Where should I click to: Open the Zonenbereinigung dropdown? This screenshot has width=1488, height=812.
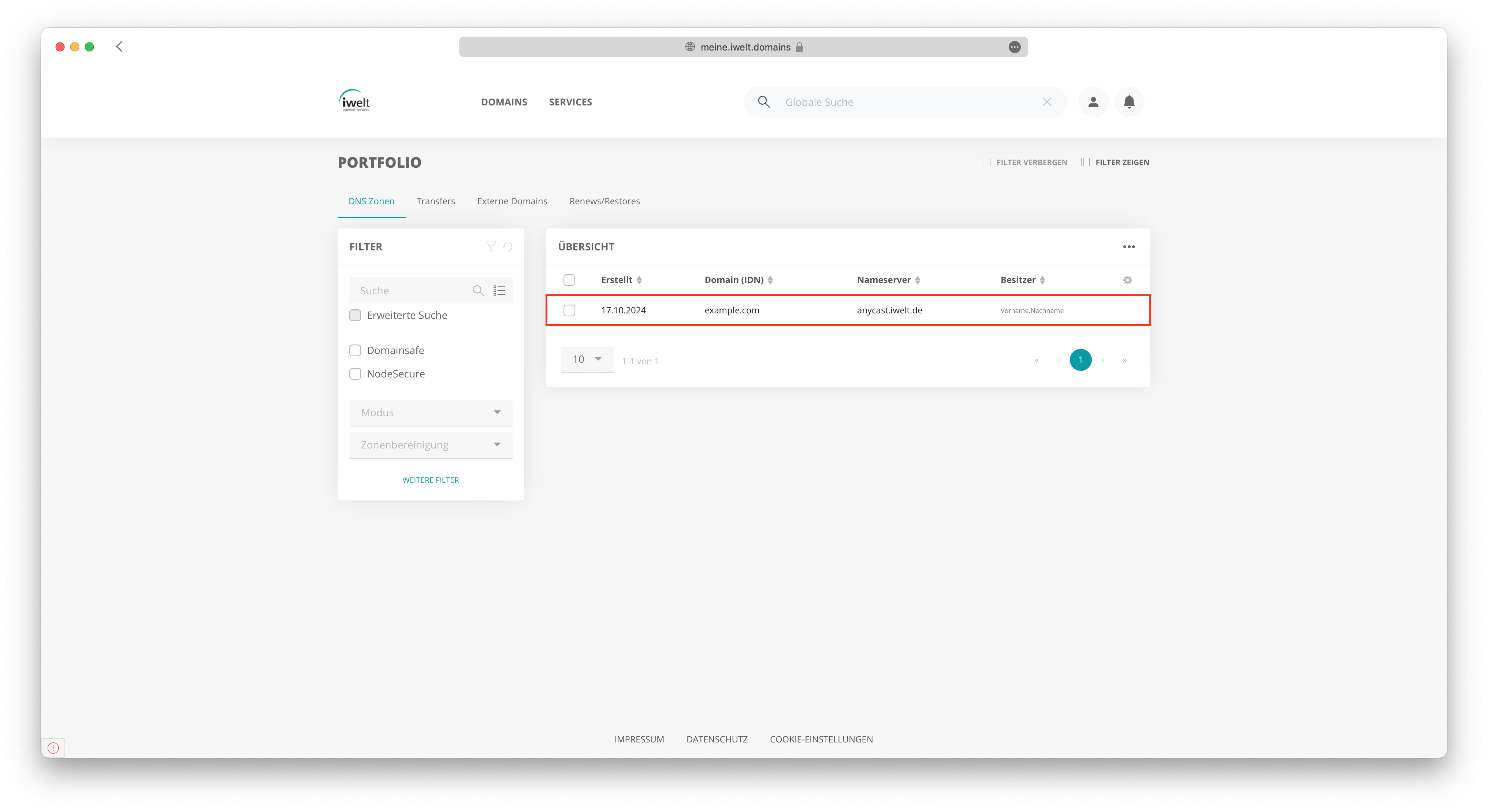[430, 445]
